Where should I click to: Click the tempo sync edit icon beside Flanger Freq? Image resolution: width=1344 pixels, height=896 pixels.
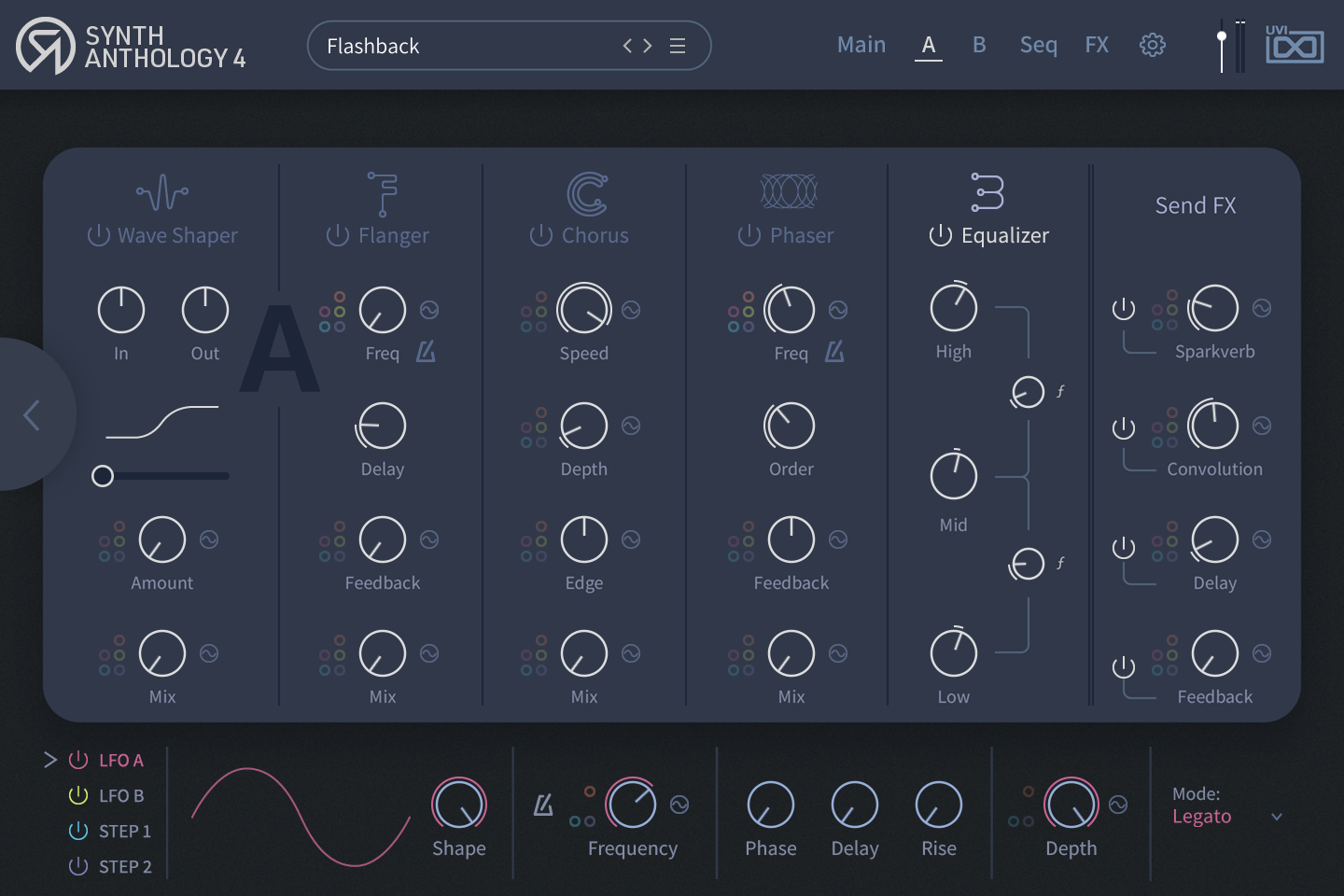point(427,353)
